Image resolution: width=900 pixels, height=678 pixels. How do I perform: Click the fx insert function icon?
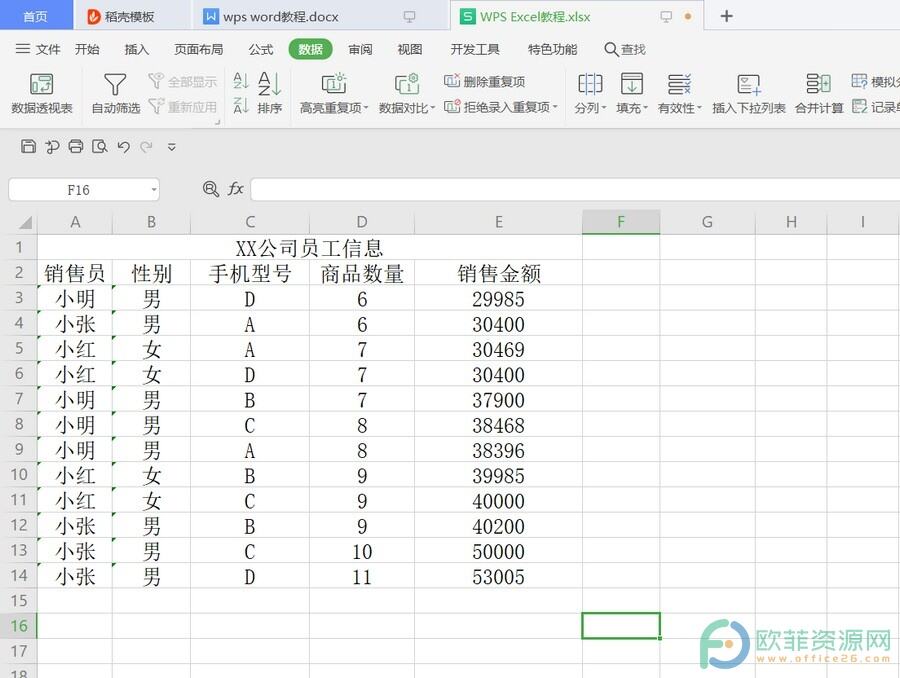[x=235, y=189]
